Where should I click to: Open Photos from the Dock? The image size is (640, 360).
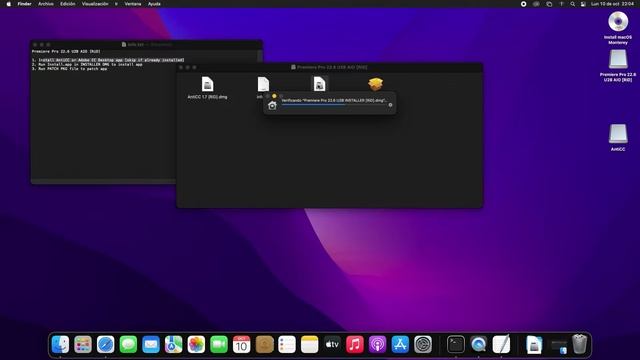(196, 344)
